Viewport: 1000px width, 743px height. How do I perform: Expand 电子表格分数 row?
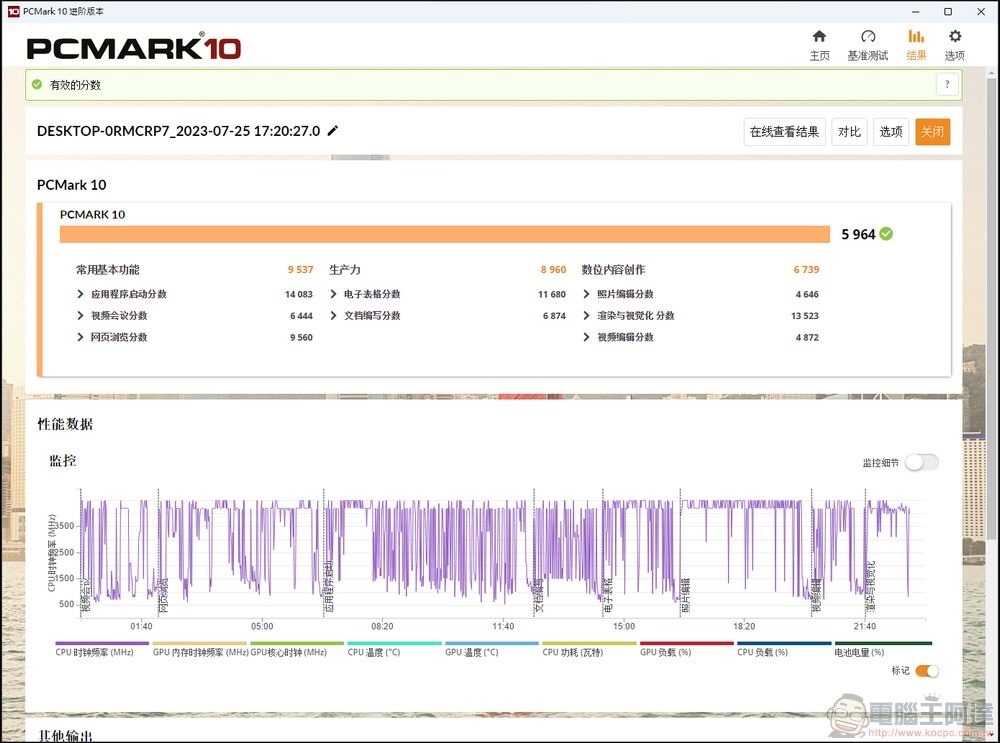tap(334, 294)
